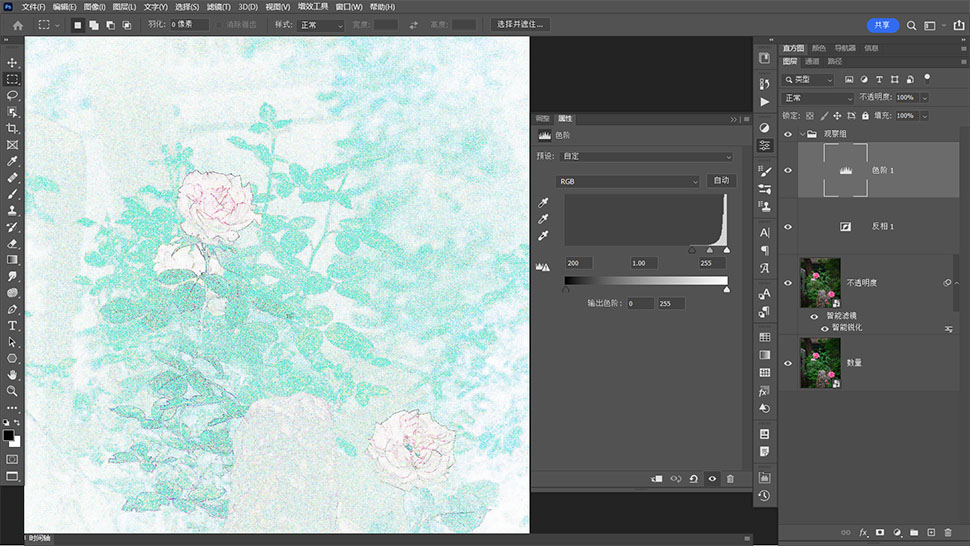Click the white point eyedropper in Levels
Screen dimensions: 970x546
click(x=543, y=236)
